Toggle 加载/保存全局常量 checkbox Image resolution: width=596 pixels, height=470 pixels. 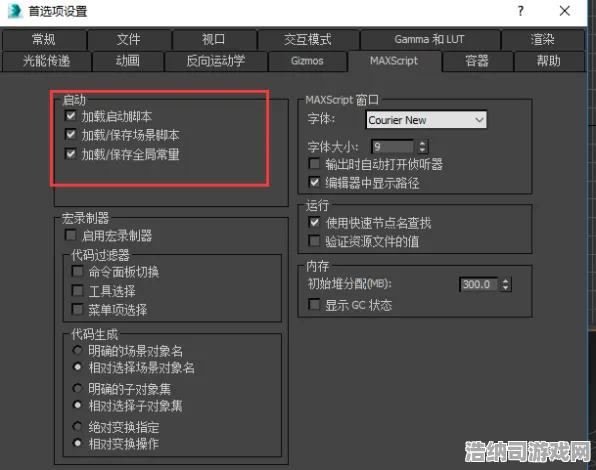tap(71, 154)
